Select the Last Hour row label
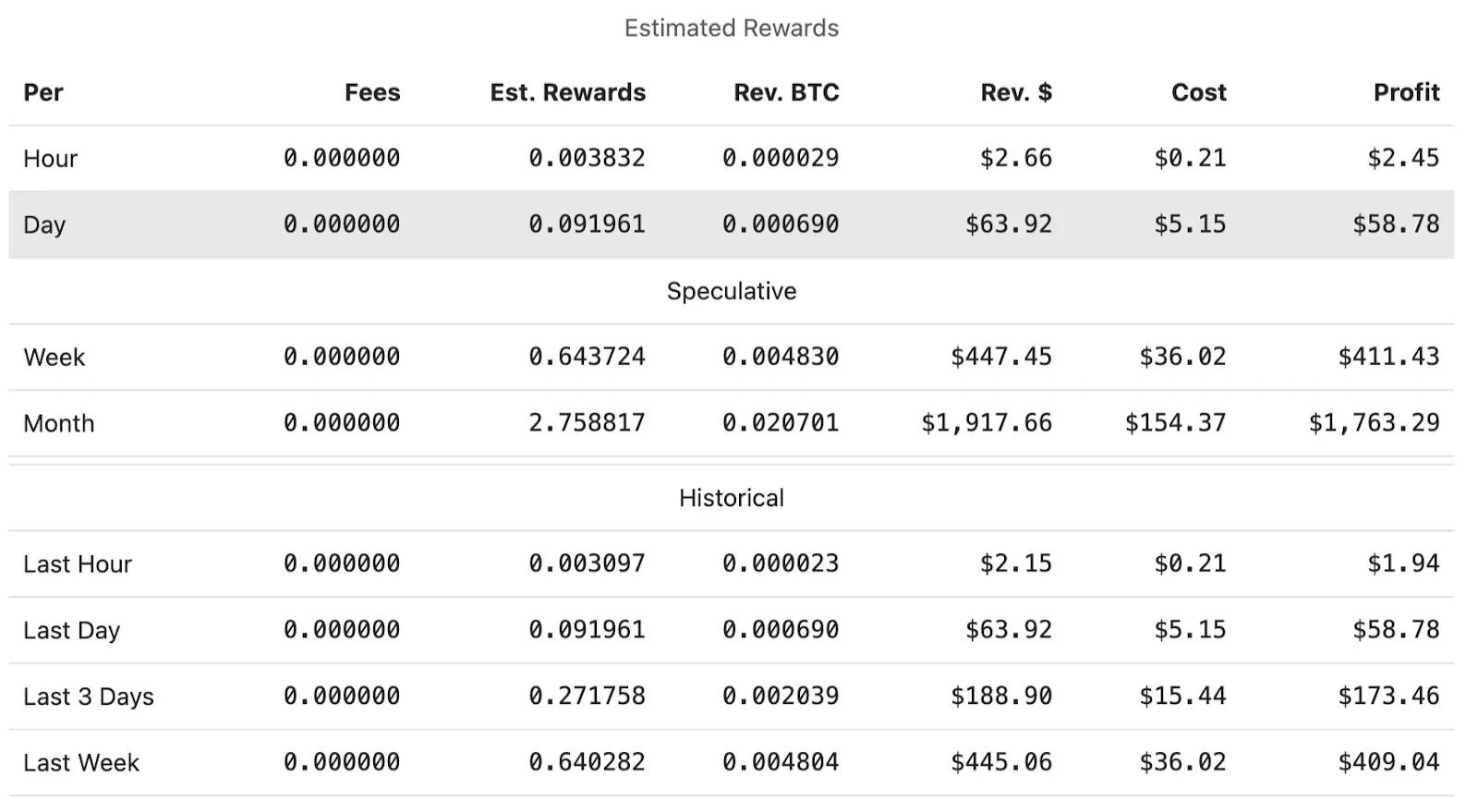This screenshot has height=812, width=1478. 78,564
